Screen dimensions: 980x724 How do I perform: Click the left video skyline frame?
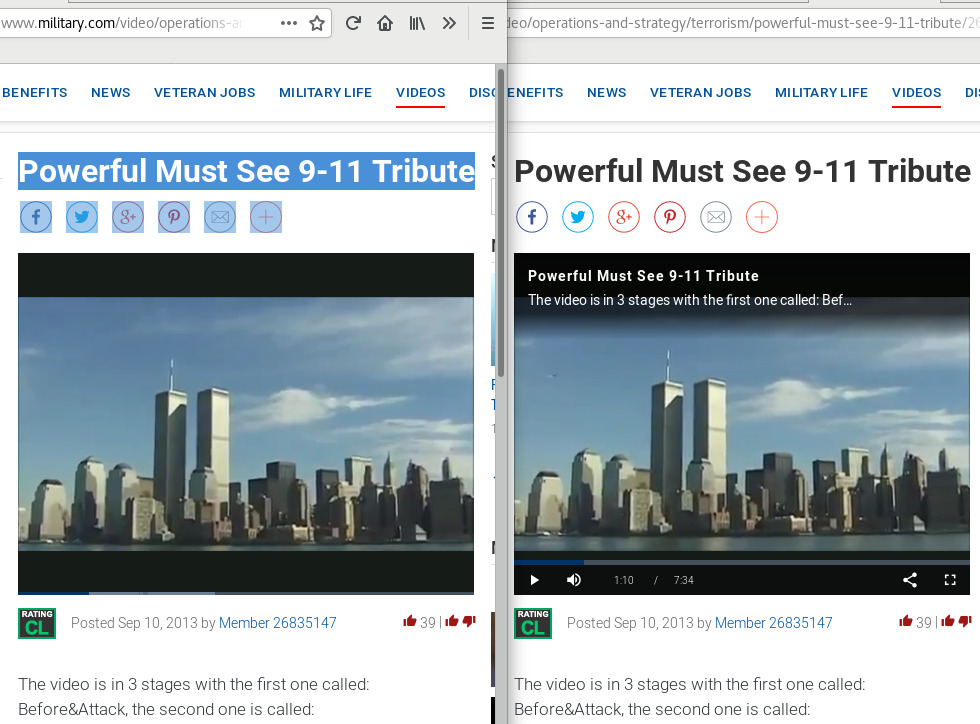246,424
